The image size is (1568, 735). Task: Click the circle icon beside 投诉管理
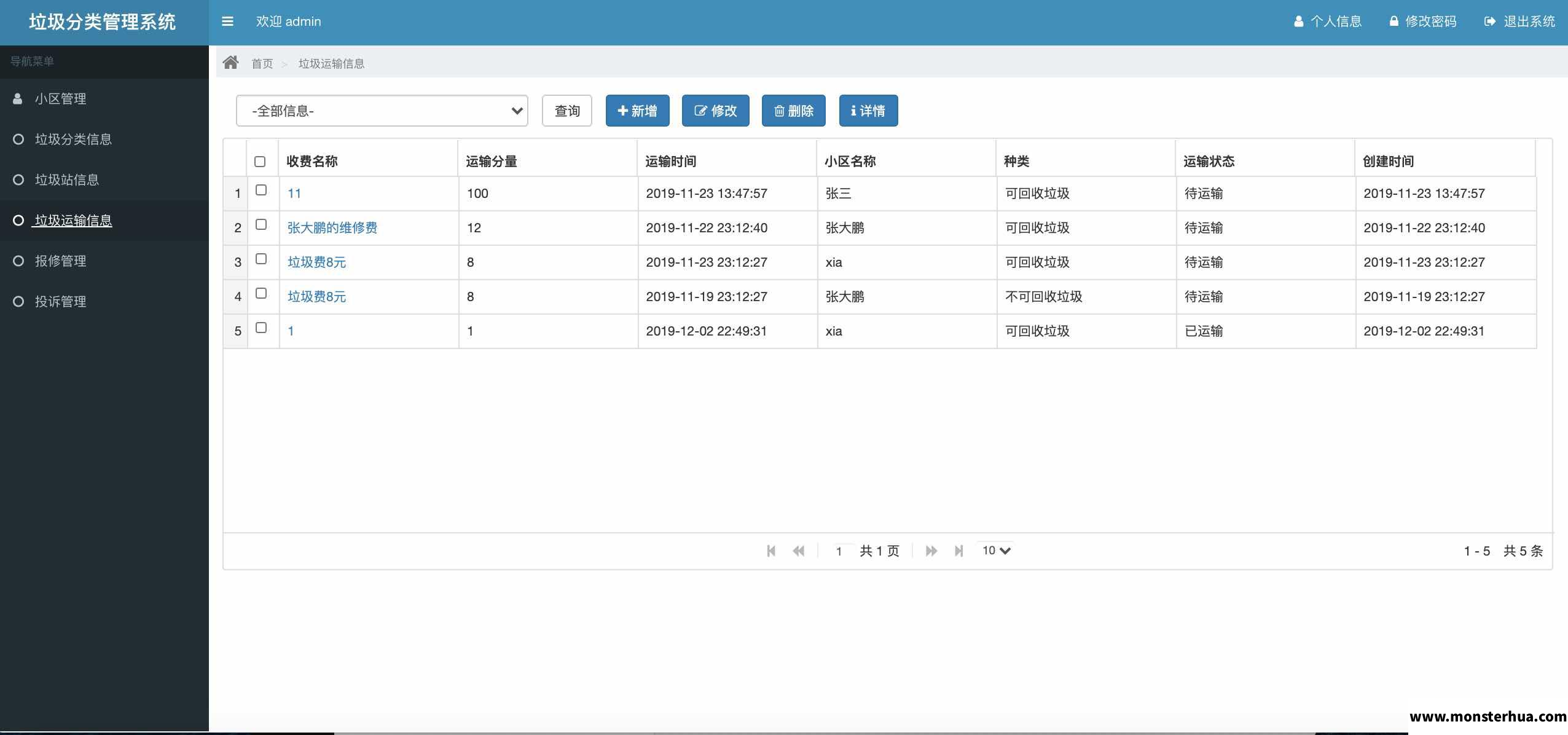[x=18, y=301]
